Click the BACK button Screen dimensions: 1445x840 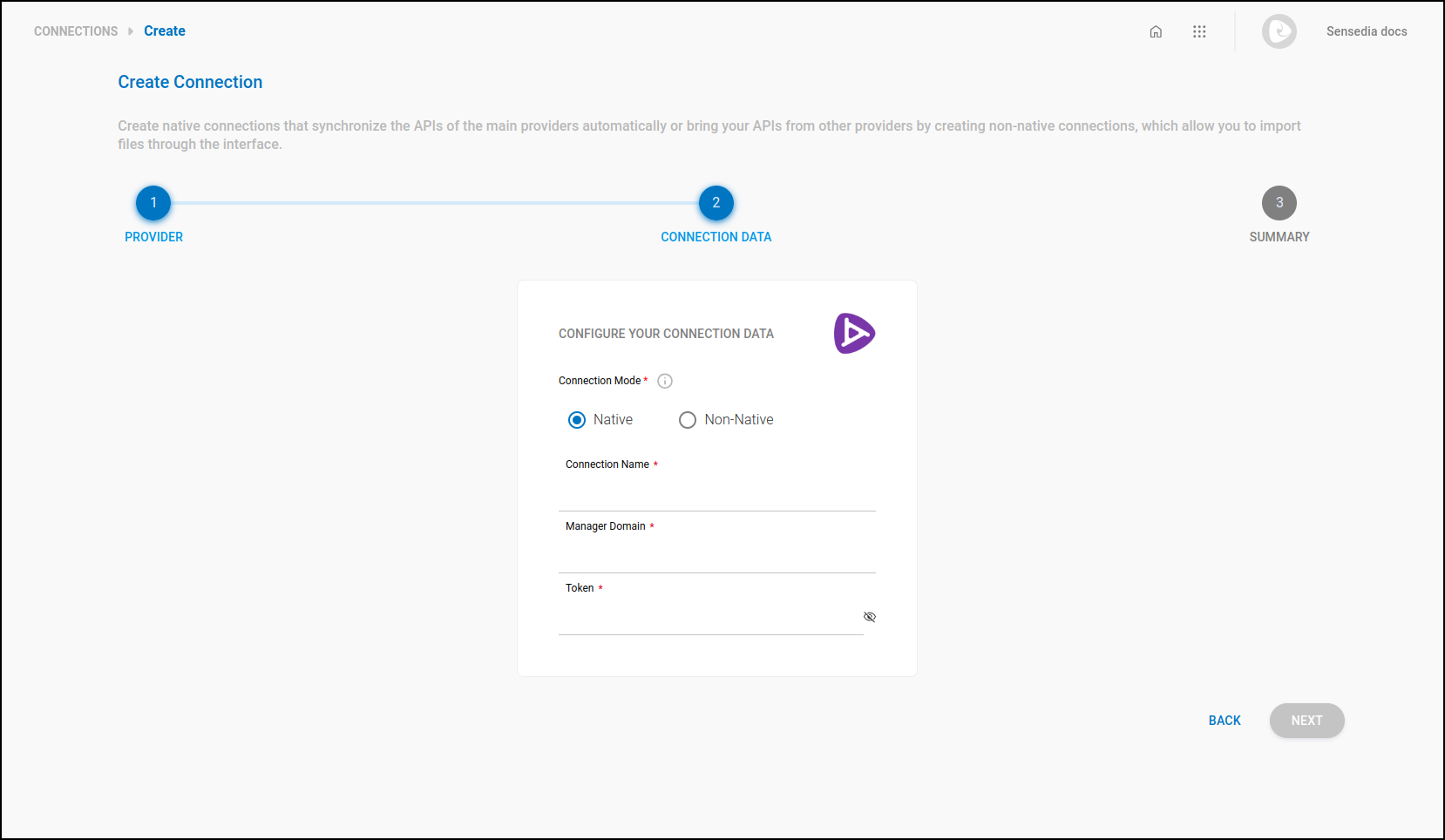click(x=1224, y=721)
